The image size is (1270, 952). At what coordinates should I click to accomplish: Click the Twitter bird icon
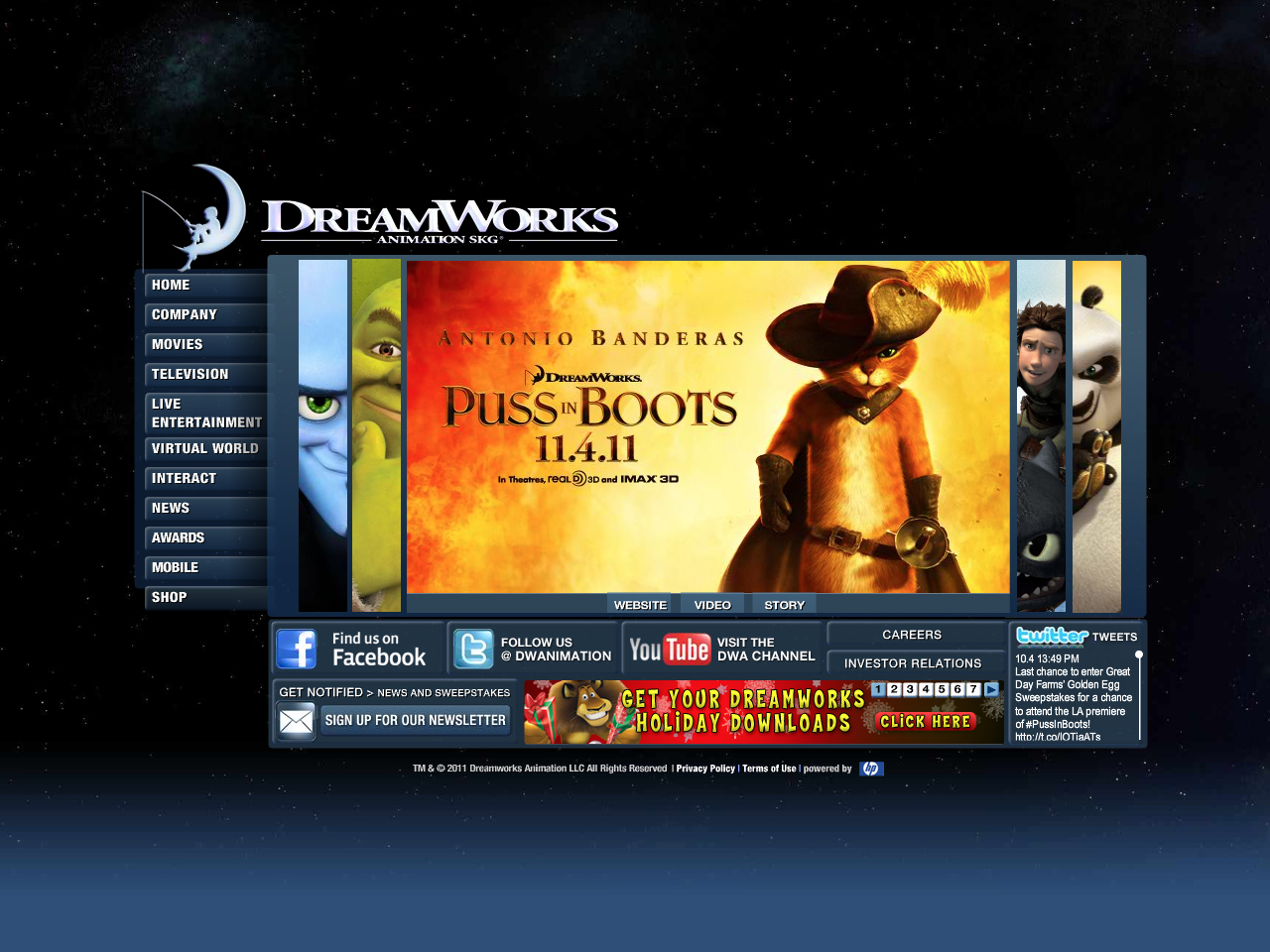[473, 650]
